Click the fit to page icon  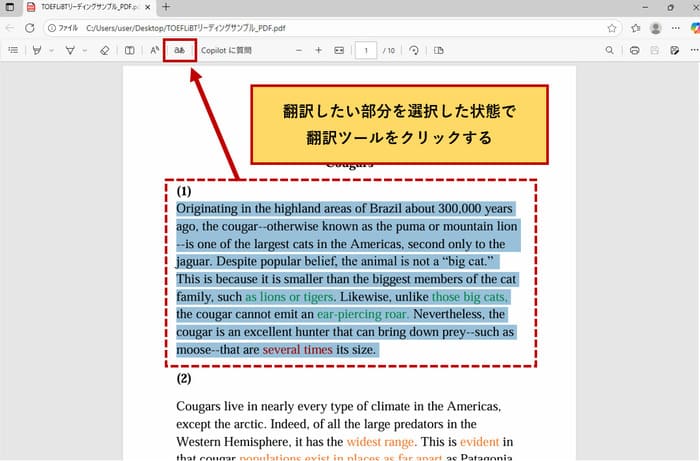(x=339, y=49)
